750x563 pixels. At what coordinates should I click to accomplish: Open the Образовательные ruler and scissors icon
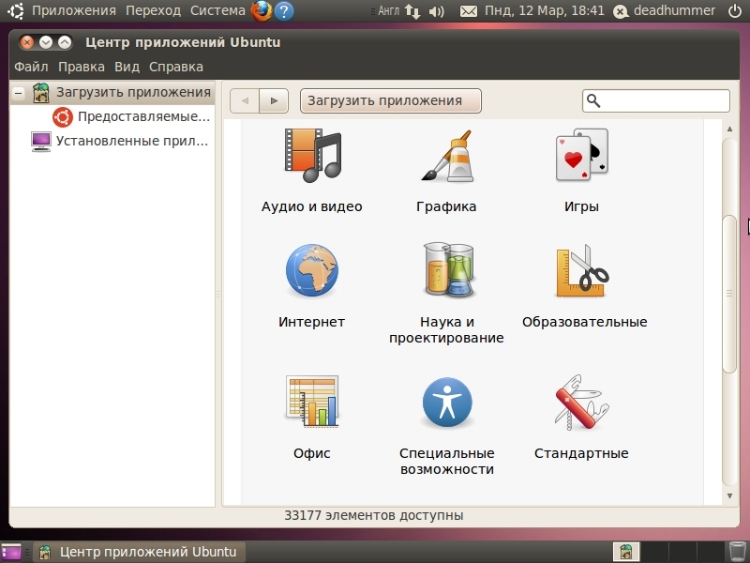coord(583,270)
